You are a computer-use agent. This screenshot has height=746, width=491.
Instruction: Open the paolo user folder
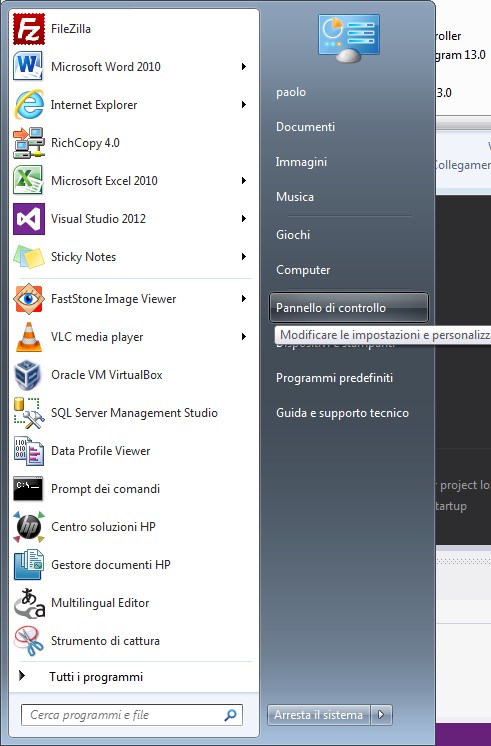(x=291, y=92)
